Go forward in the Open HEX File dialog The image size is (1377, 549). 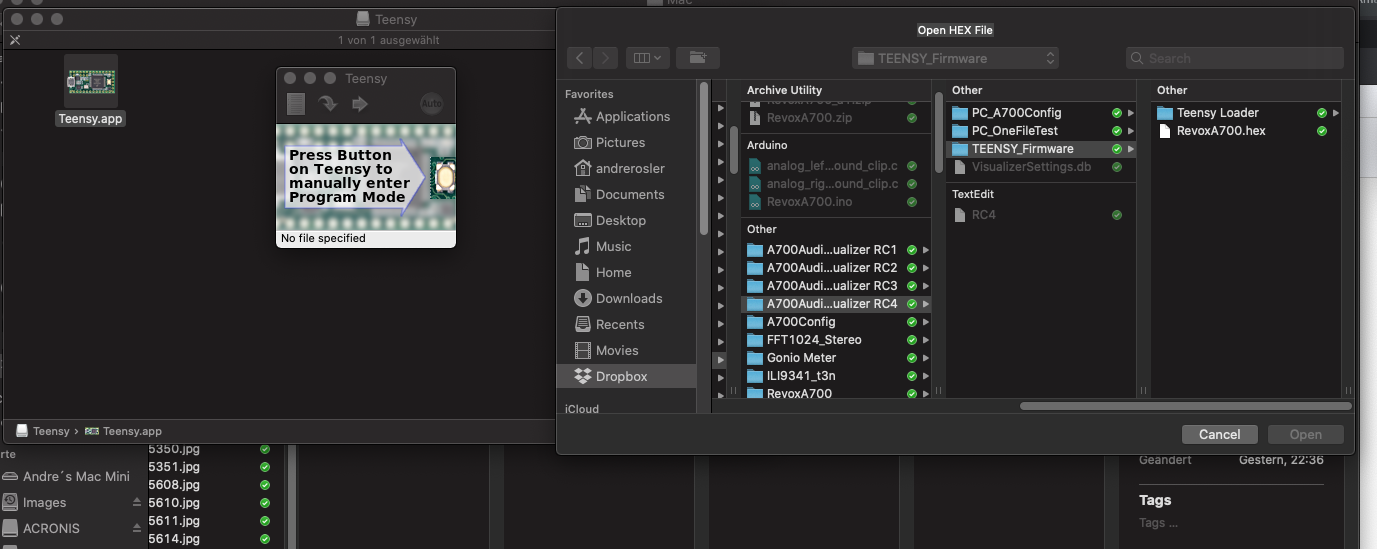point(607,58)
